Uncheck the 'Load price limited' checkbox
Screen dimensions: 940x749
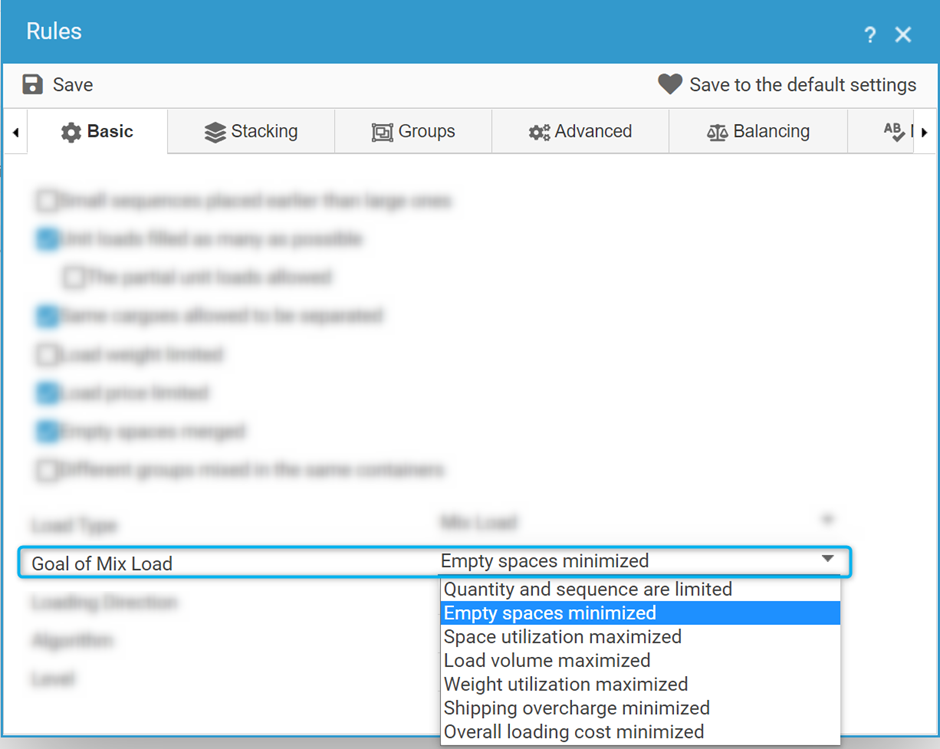coord(47,393)
